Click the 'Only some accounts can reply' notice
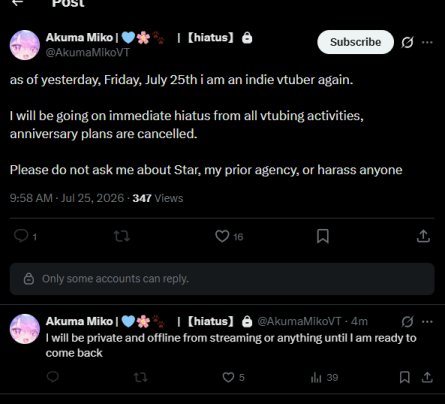Image resolution: width=445 pixels, height=404 pixels. [222, 279]
